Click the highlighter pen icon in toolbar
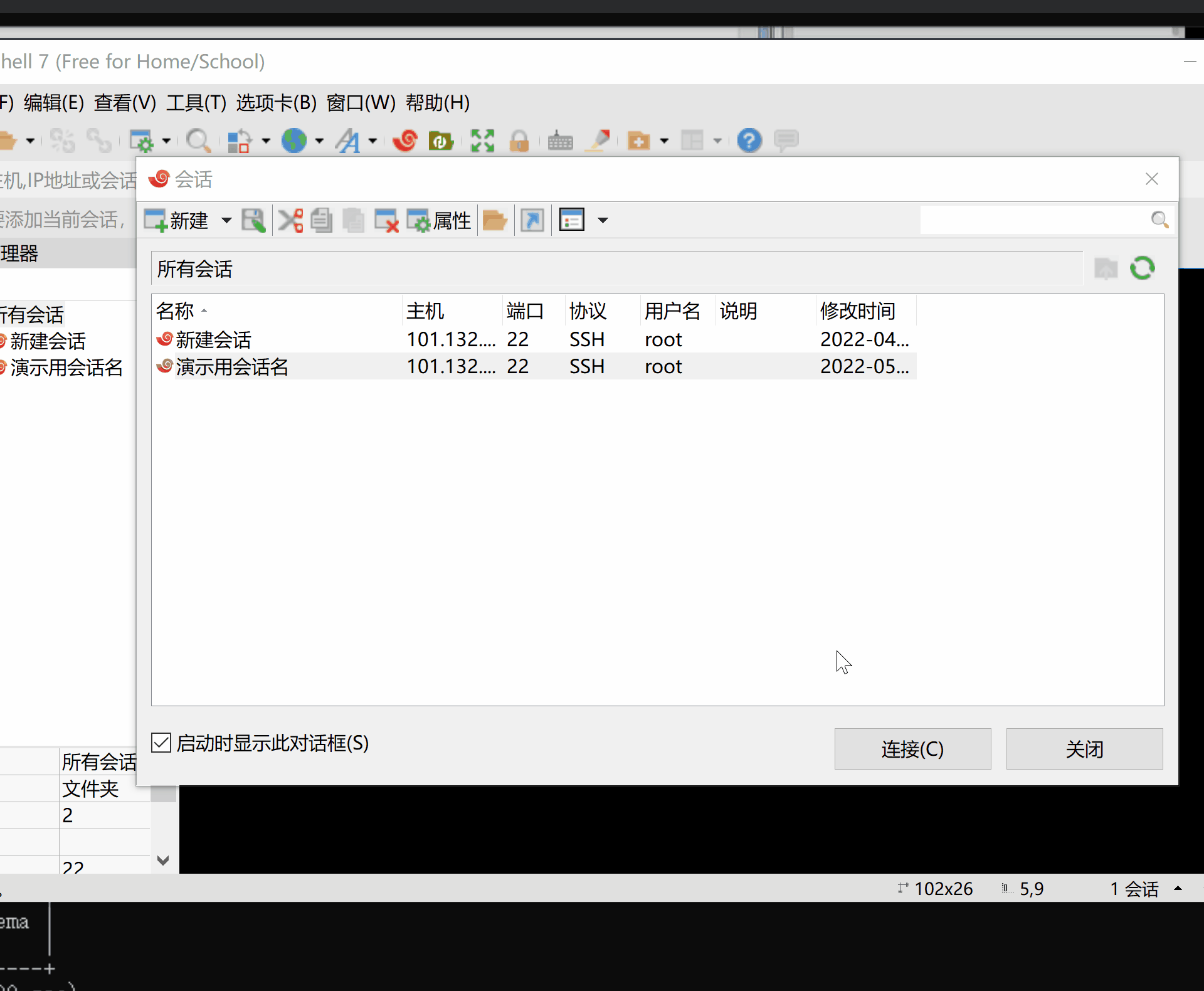This screenshot has width=1204, height=991. coord(598,140)
